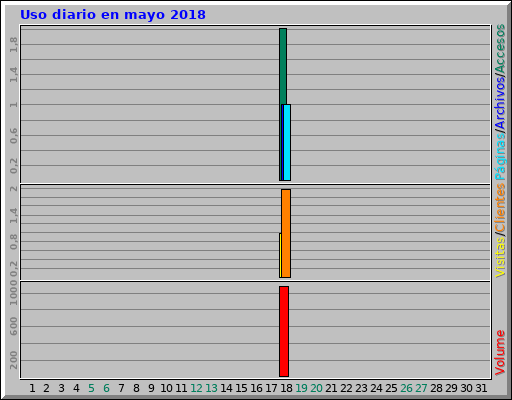
Task: Select the green Accesos bar for day 18
Action: click(x=283, y=66)
